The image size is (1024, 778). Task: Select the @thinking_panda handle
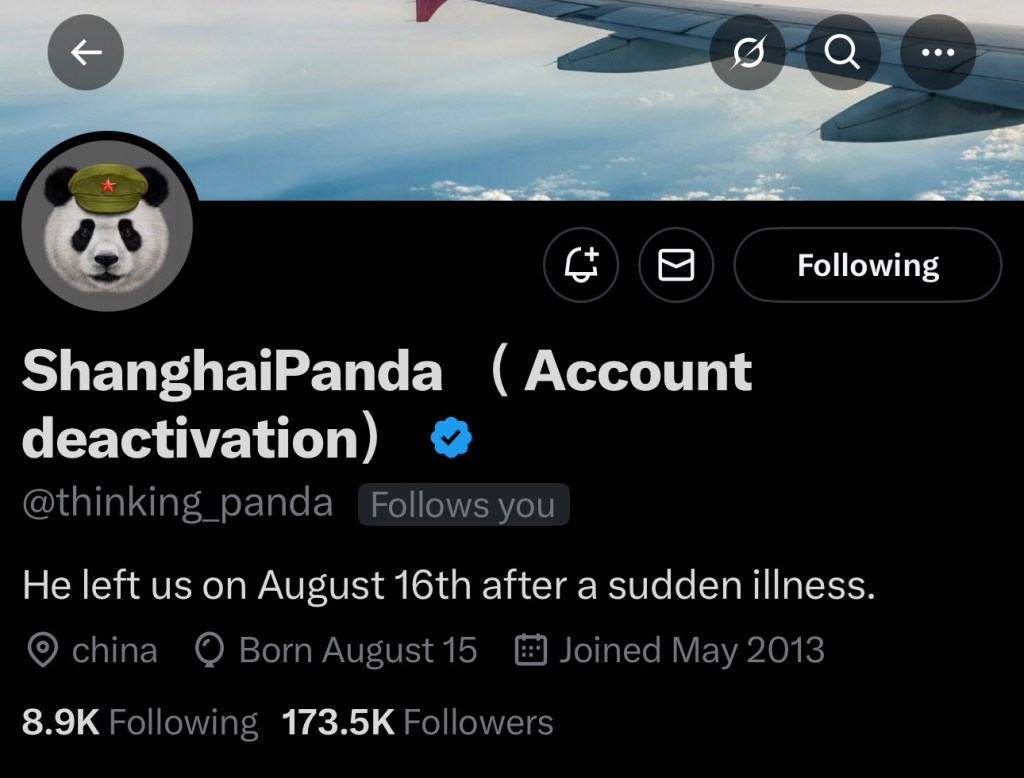pyautogui.click(x=178, y=504)
